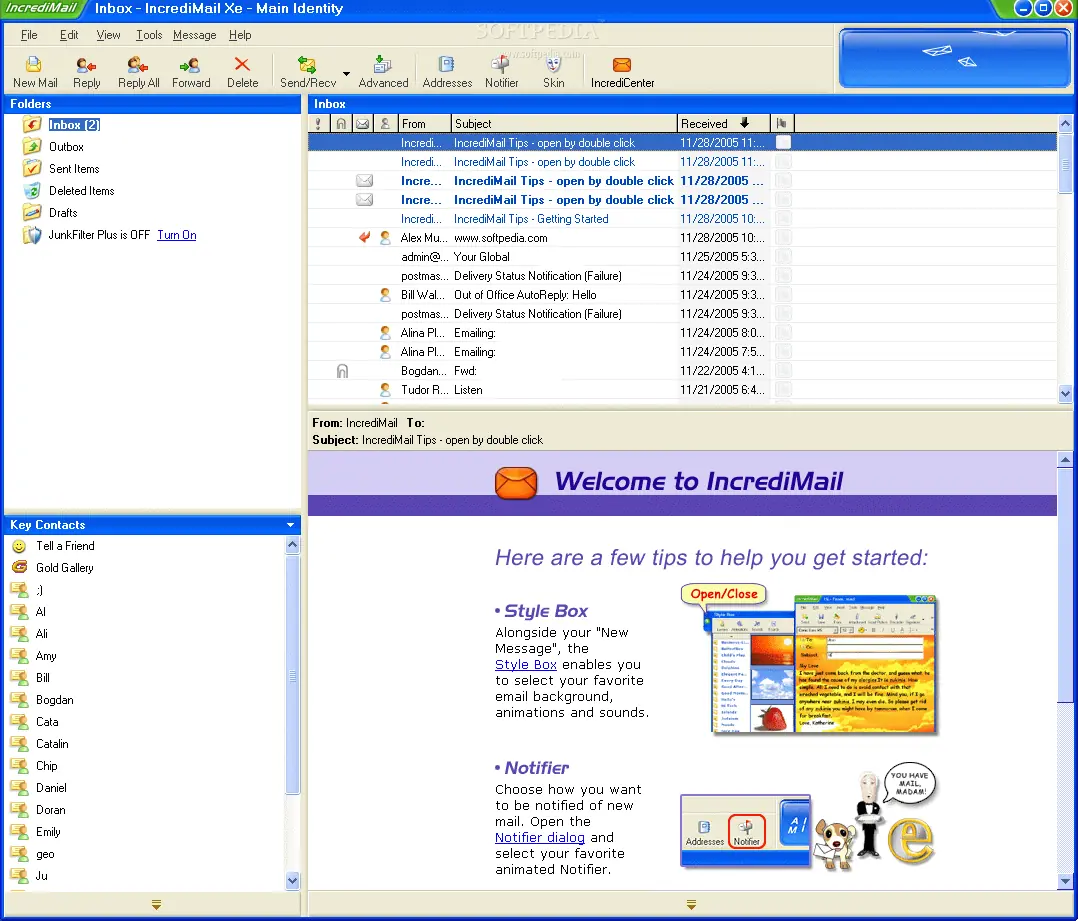The image size is (1078, 921).
Task: Toggle flag on www.softpedia.com message
Action: click(783, 238)
